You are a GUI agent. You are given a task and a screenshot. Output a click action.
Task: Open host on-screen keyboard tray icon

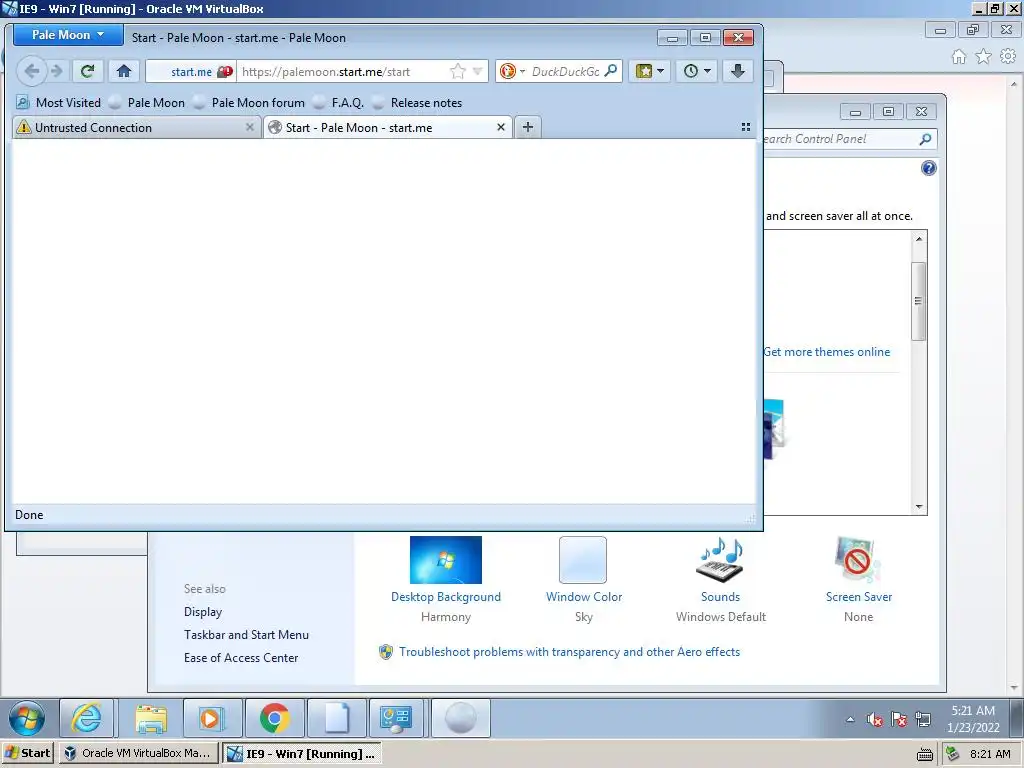[924, 754]
